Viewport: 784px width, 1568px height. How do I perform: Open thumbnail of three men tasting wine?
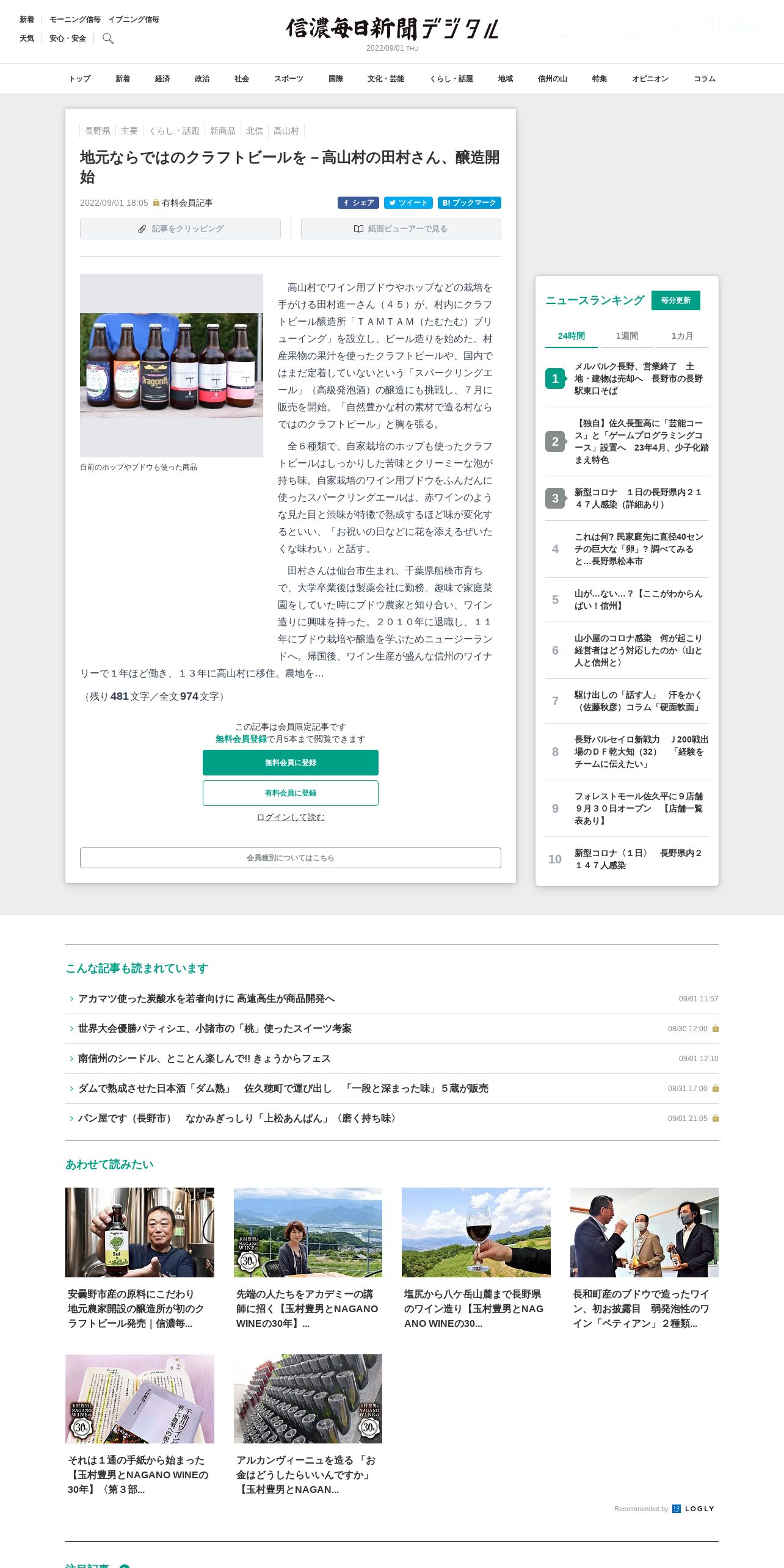coord(644,1232)
